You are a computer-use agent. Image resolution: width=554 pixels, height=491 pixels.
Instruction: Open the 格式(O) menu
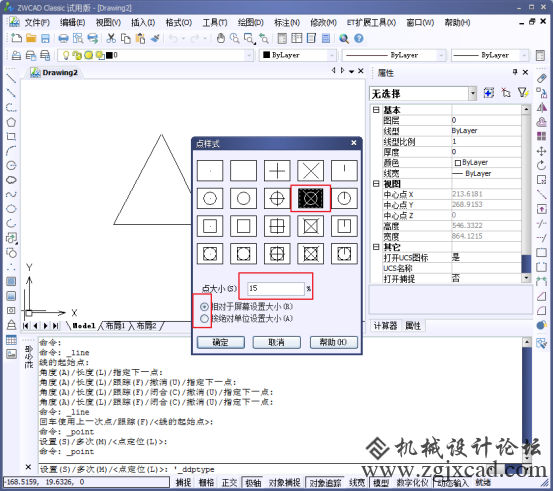[x=179, y=23]
